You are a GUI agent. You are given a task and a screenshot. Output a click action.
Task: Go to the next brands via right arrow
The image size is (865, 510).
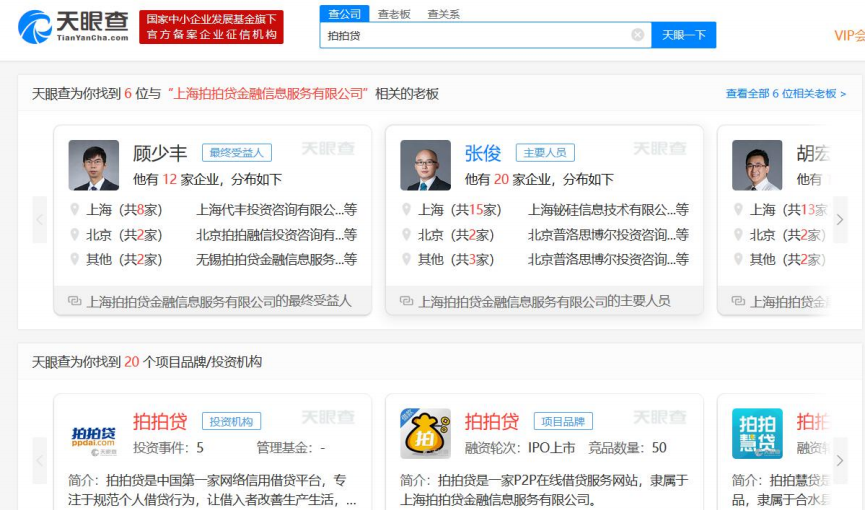(840, 460)
